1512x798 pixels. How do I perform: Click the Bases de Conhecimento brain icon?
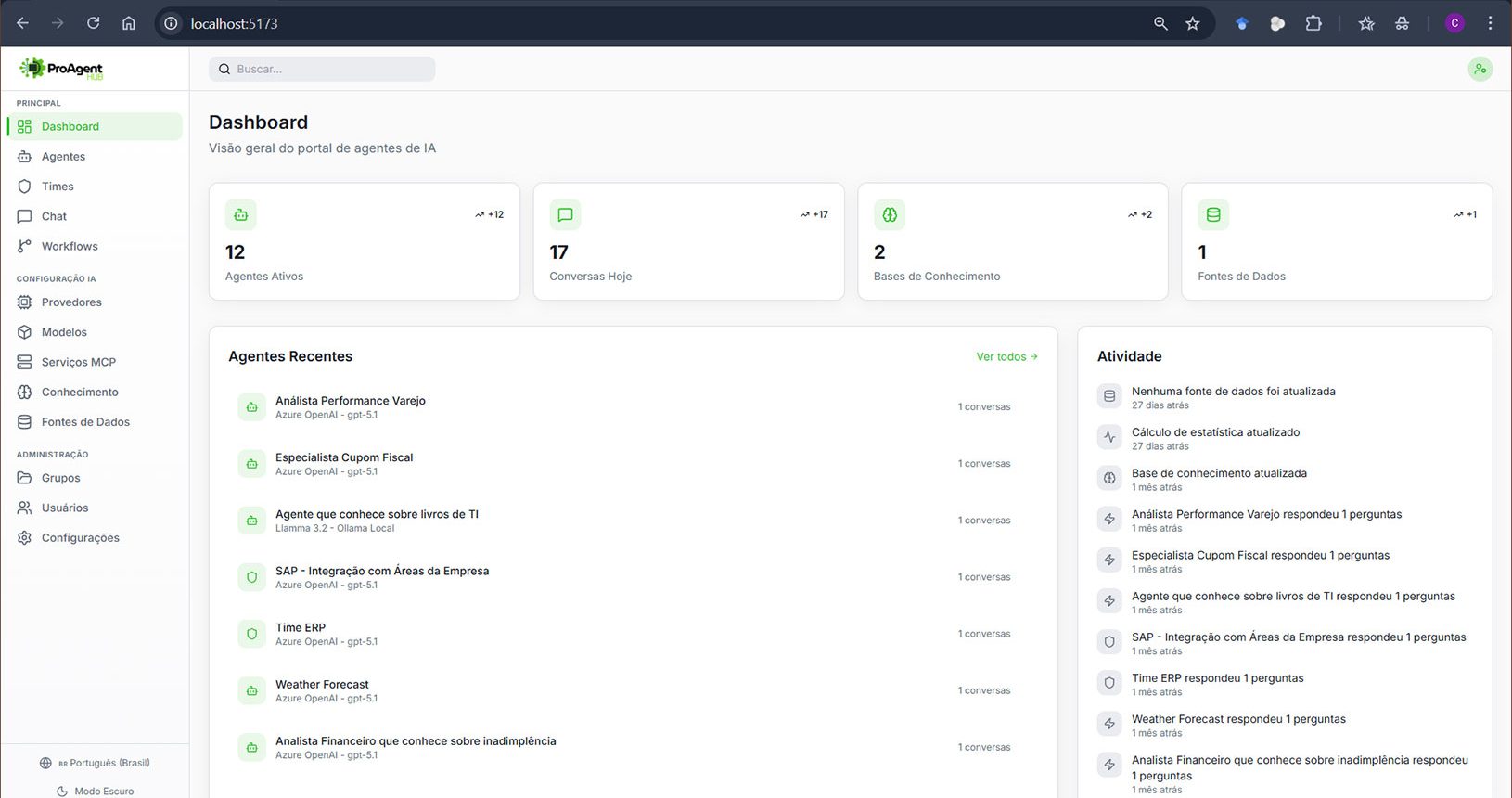coord(890,215)
